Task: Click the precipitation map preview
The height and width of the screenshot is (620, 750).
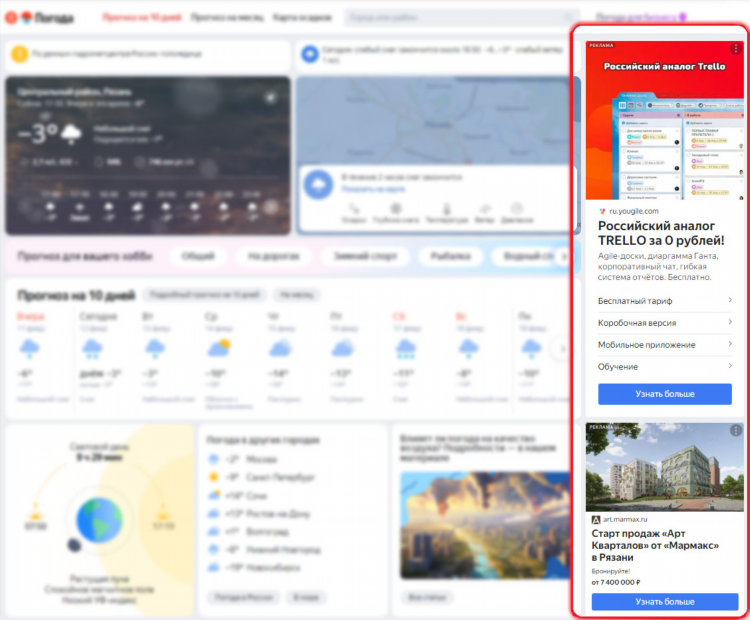Action: [x=435, y=122]
